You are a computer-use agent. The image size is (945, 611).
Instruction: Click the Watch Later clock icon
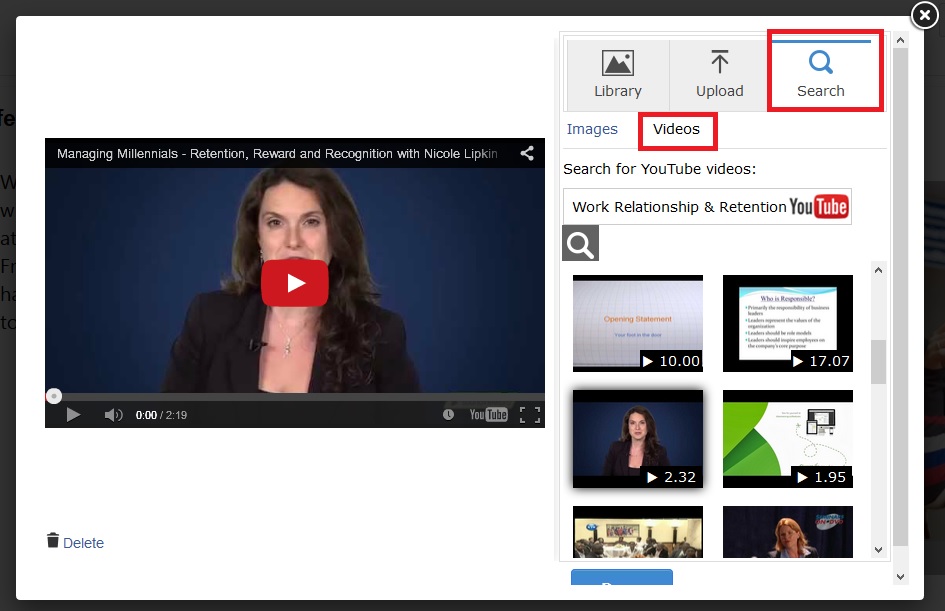click(x=448, y=414)
